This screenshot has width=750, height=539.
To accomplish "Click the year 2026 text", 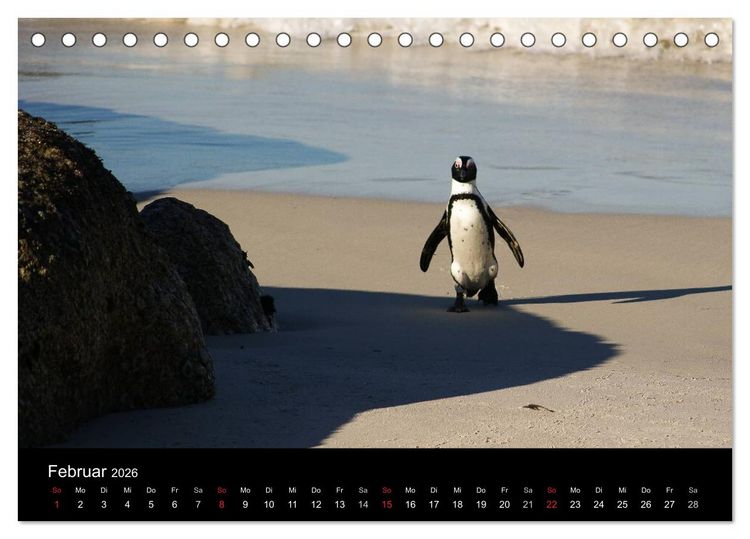I will (124, 473).
